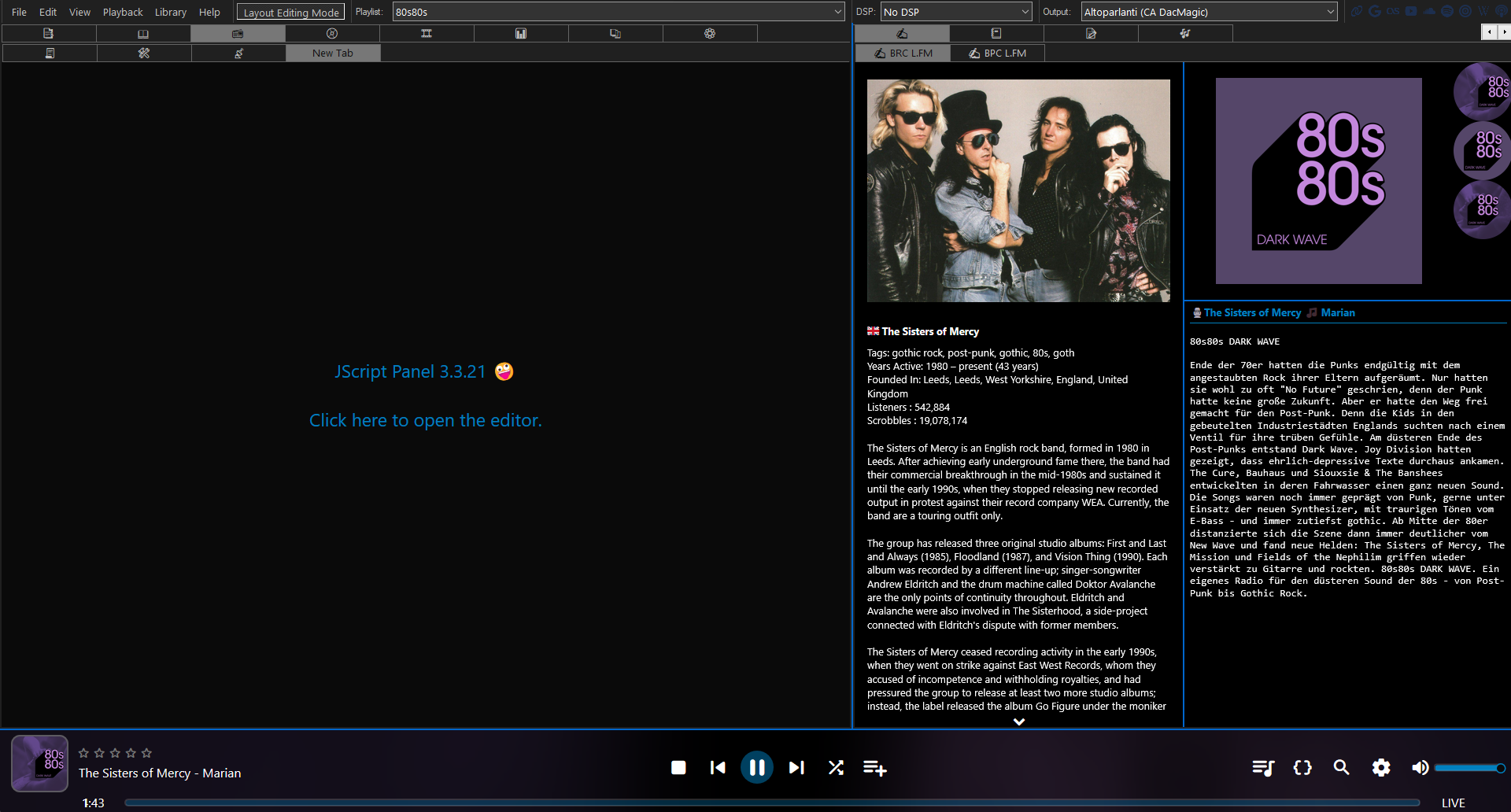Open the Playback menu

(123, 12)
